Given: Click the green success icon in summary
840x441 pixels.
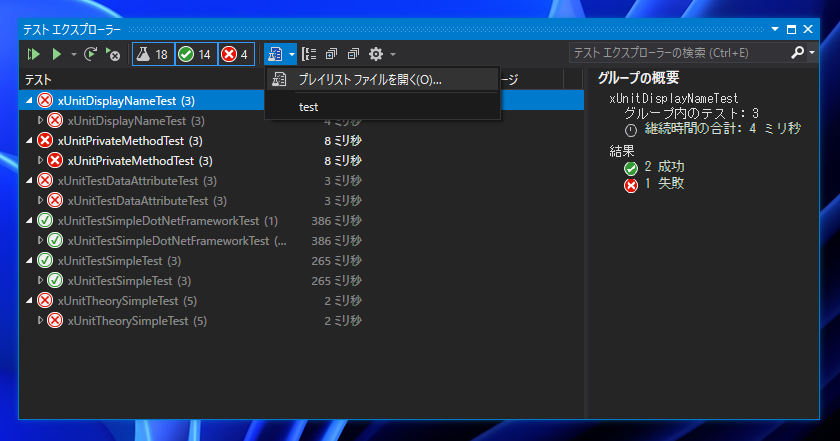Looking at the screenshot, I should pyautogui.click(x=631, y=168).
